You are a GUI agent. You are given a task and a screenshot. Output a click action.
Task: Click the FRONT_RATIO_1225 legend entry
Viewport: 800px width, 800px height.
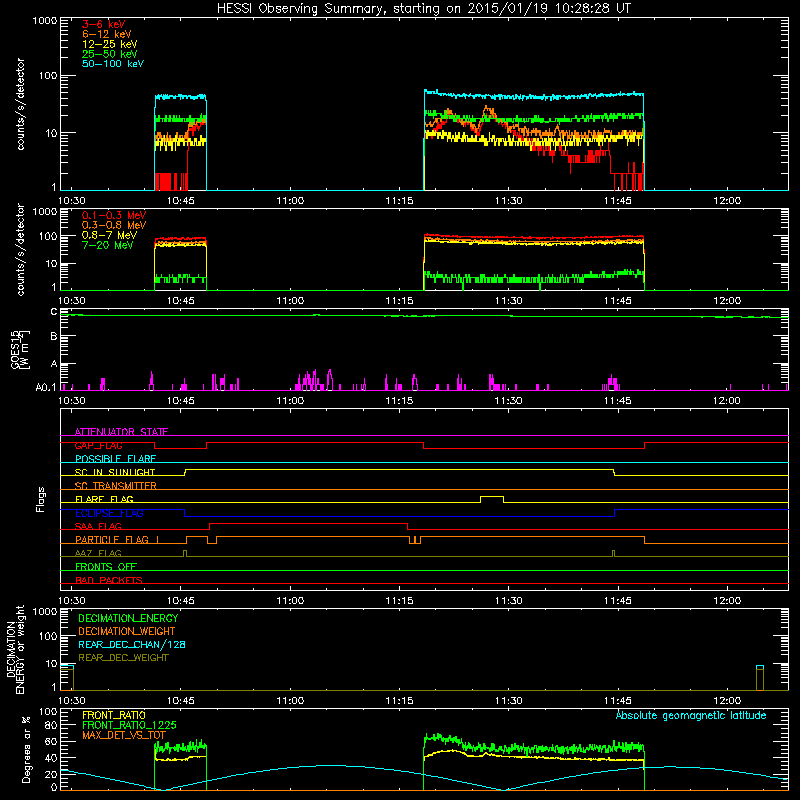[x=129, y=725]
